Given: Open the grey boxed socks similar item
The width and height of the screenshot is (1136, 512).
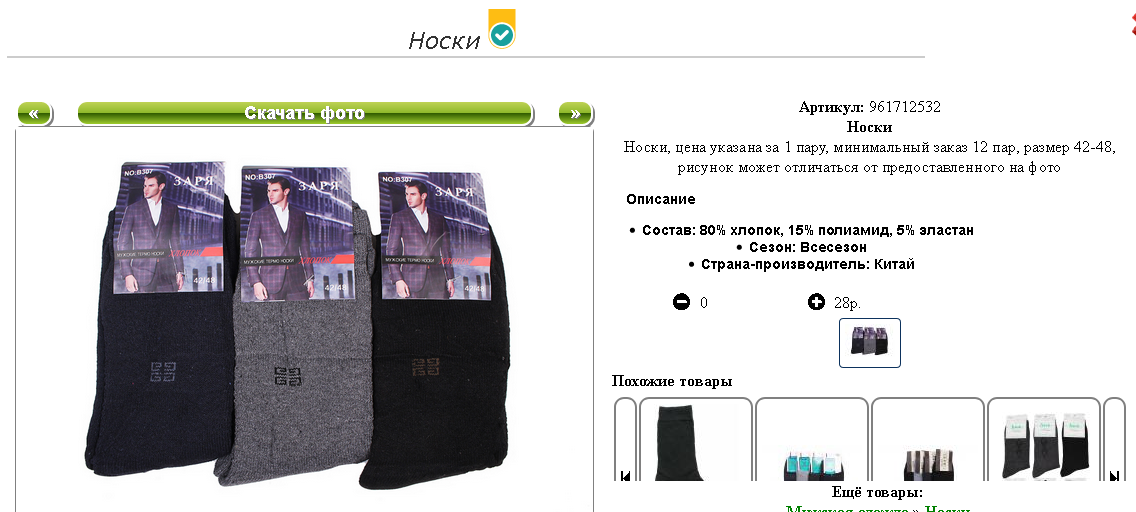Looking at the screenshot, I should click(x=927, y=440).
